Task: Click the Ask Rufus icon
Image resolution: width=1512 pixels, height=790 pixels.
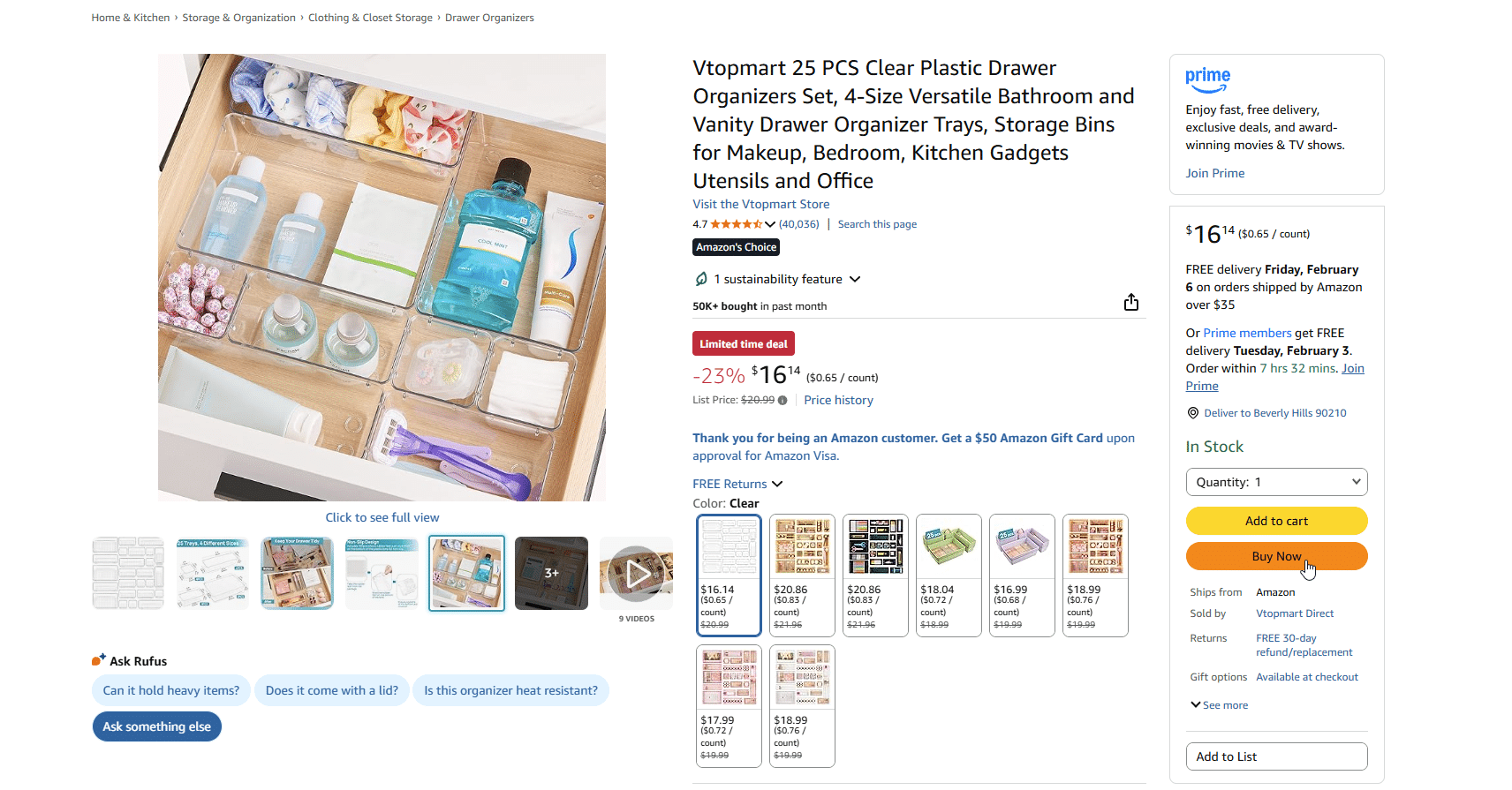Action: coord(98,660)
